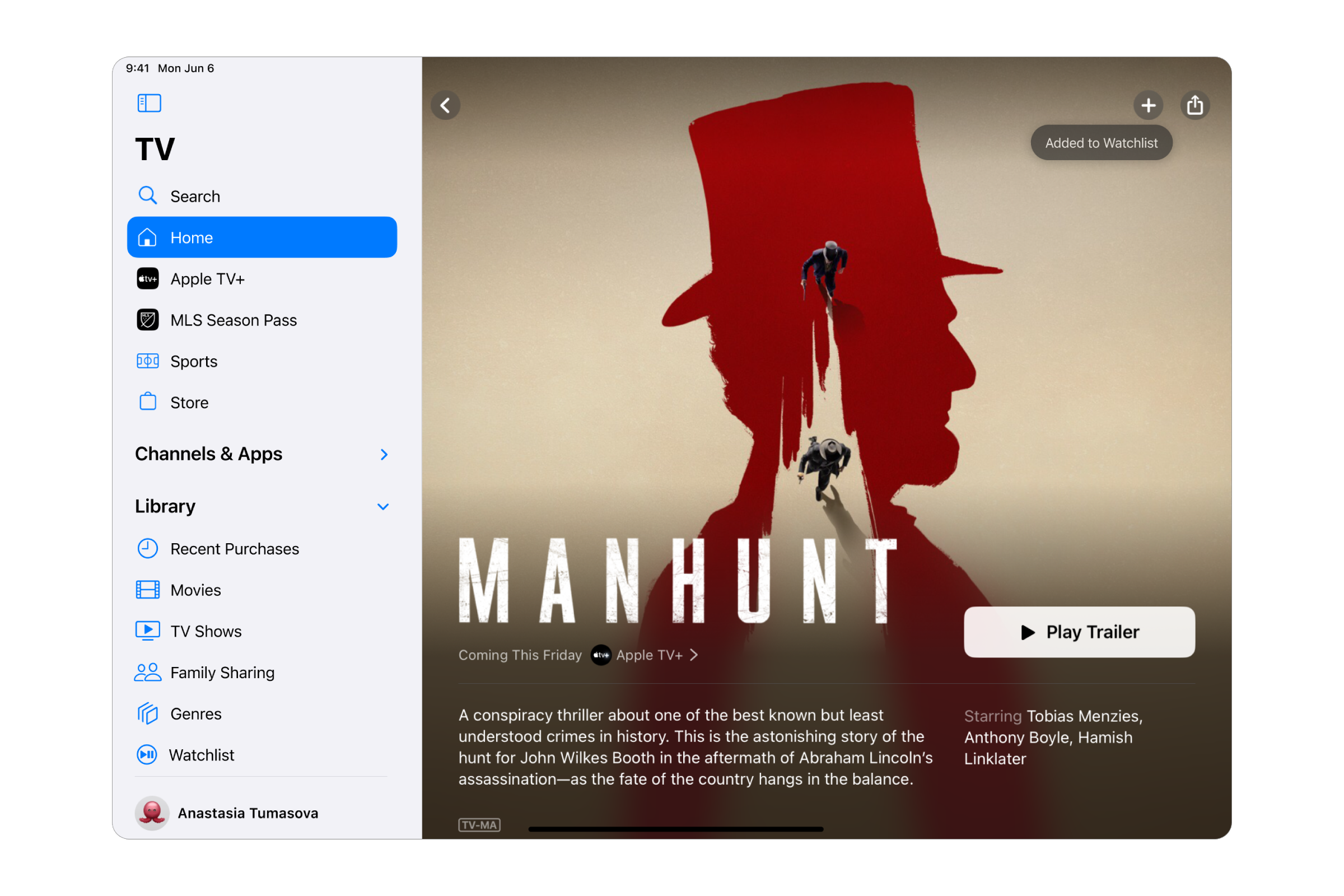1344x896 pixels.
Task: Toggle the sidebar visibility icon
Action: [149, 104]
